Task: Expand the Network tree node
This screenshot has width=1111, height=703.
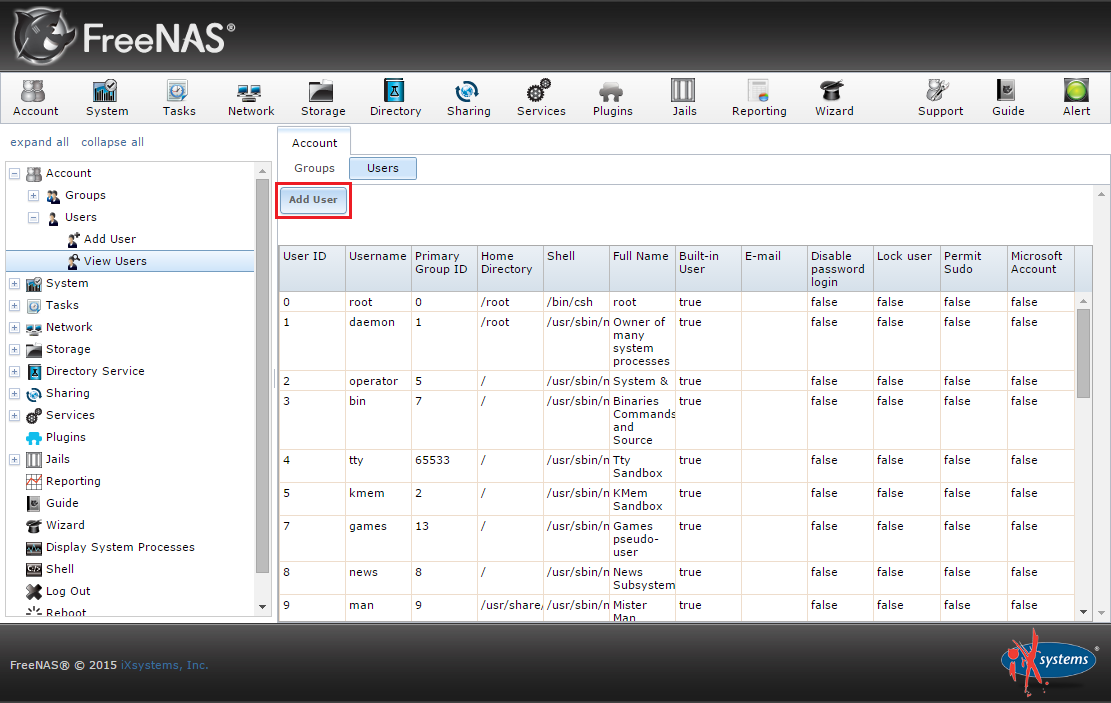Action: tap(14, 327)
